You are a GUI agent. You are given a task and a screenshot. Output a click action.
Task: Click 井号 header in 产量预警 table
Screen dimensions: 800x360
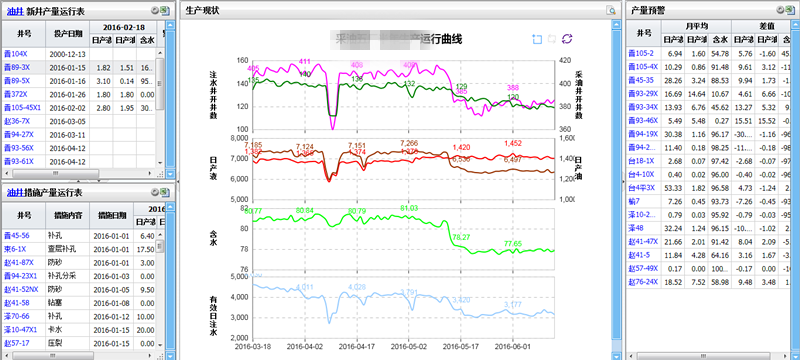pos(644,33)
